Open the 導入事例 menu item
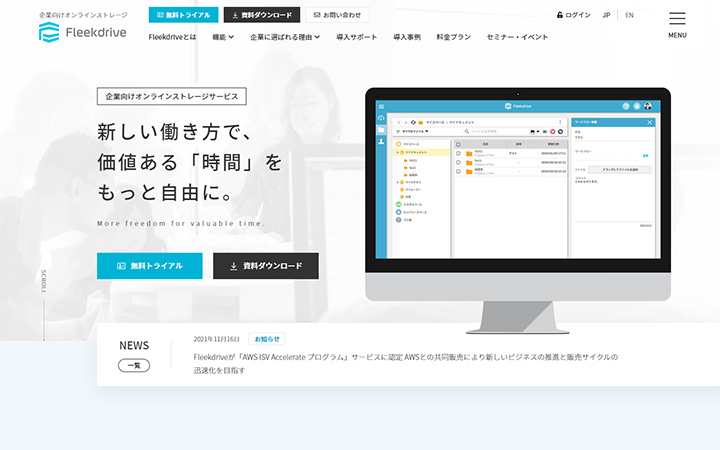This screenshot has height=450, width=720. pyautogui.click(x=407, y=37)
